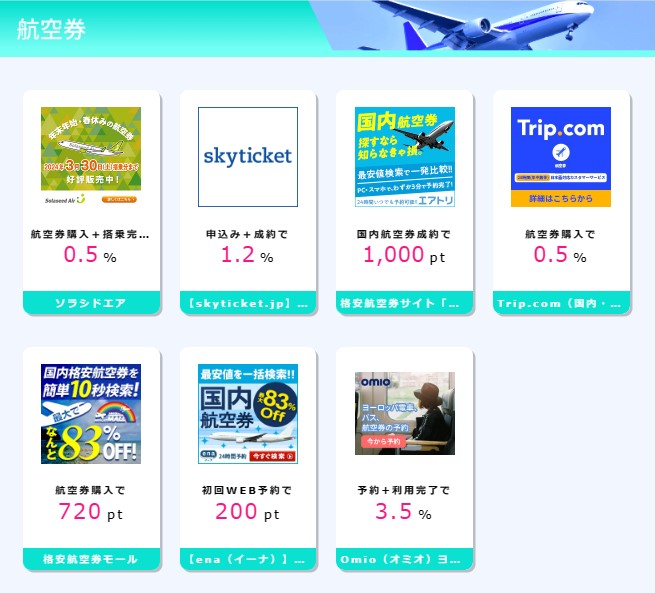656x593 pixels.
Task: Click the 200 pt 初回WEB予約 reward
Action: (247, 511)
